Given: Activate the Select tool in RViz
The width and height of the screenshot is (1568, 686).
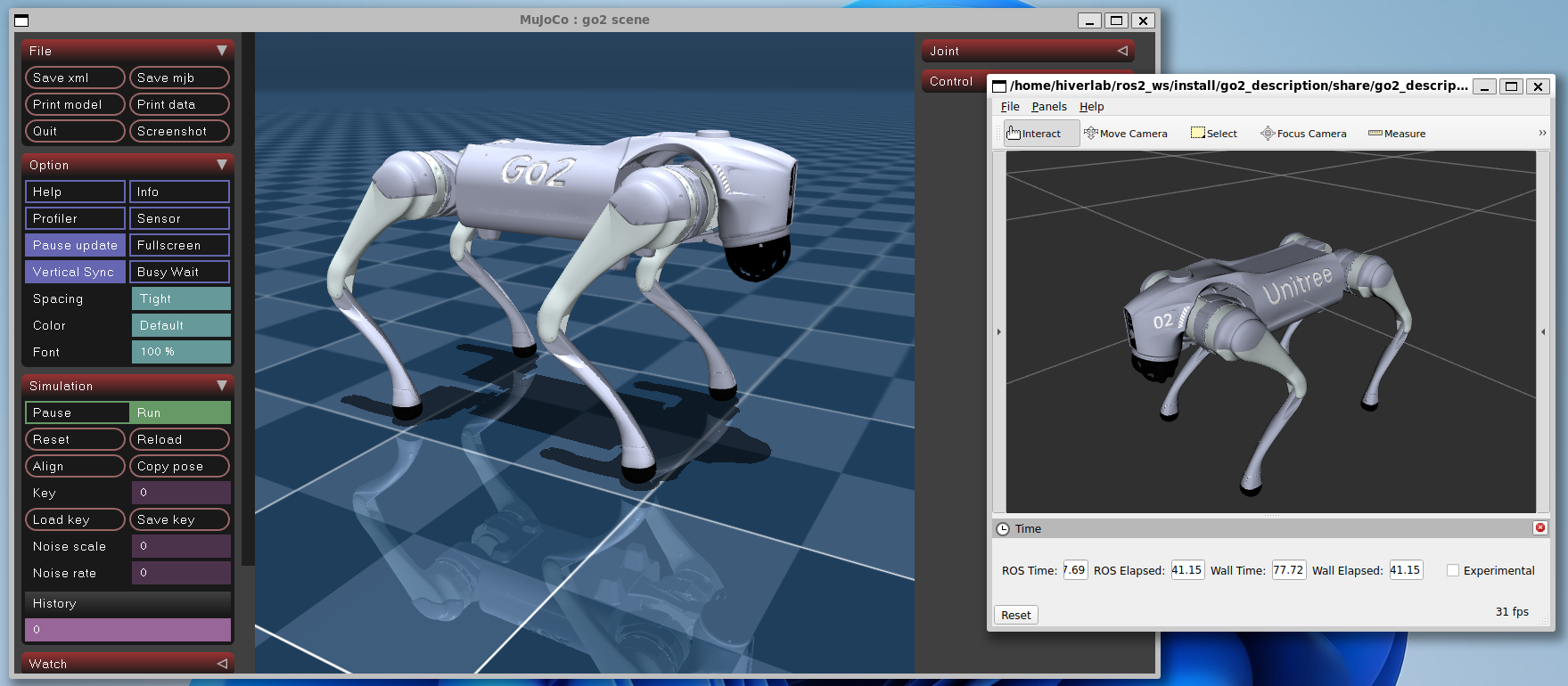Looking at the screenshot, I should tap(1214, 134).
